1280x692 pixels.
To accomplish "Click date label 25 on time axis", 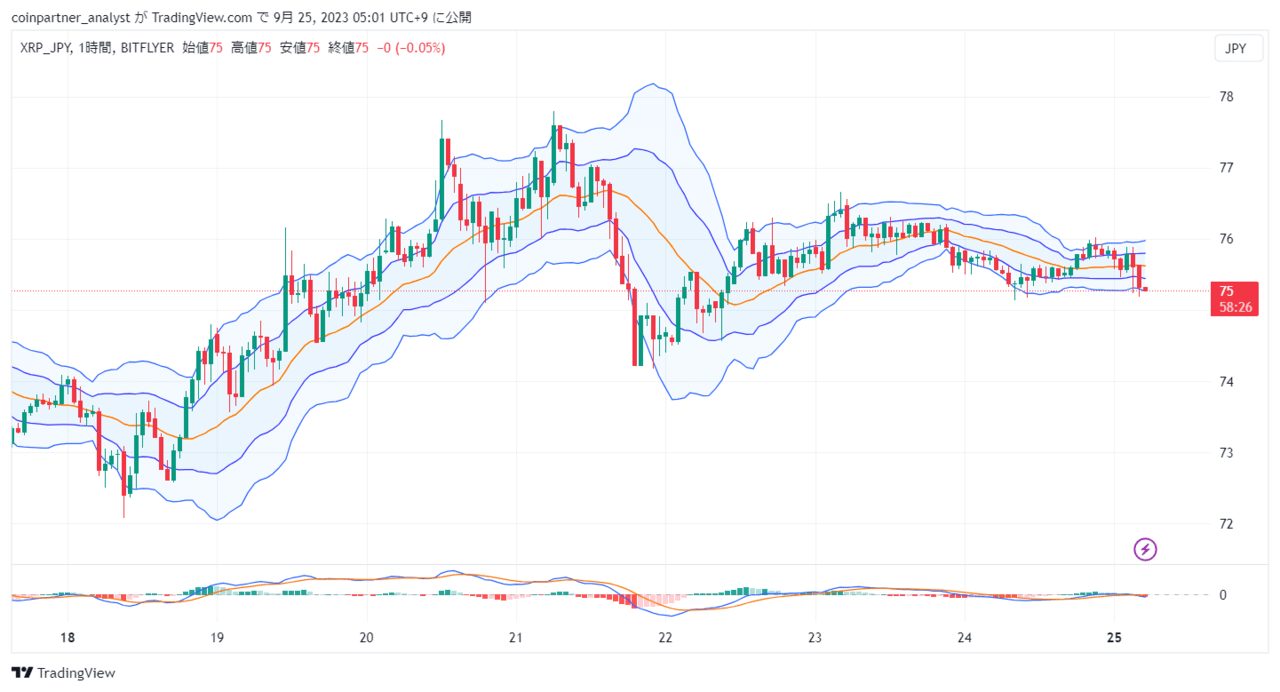I will tap(1115, 638).
